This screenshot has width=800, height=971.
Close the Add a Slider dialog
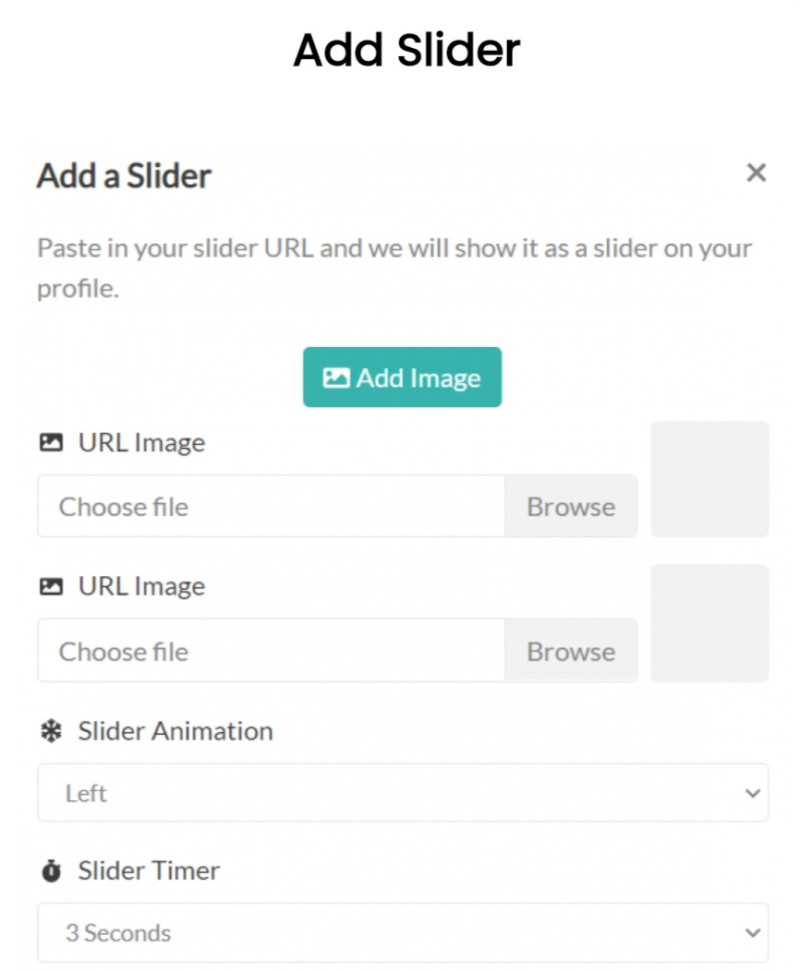click(x=756, y=173)
